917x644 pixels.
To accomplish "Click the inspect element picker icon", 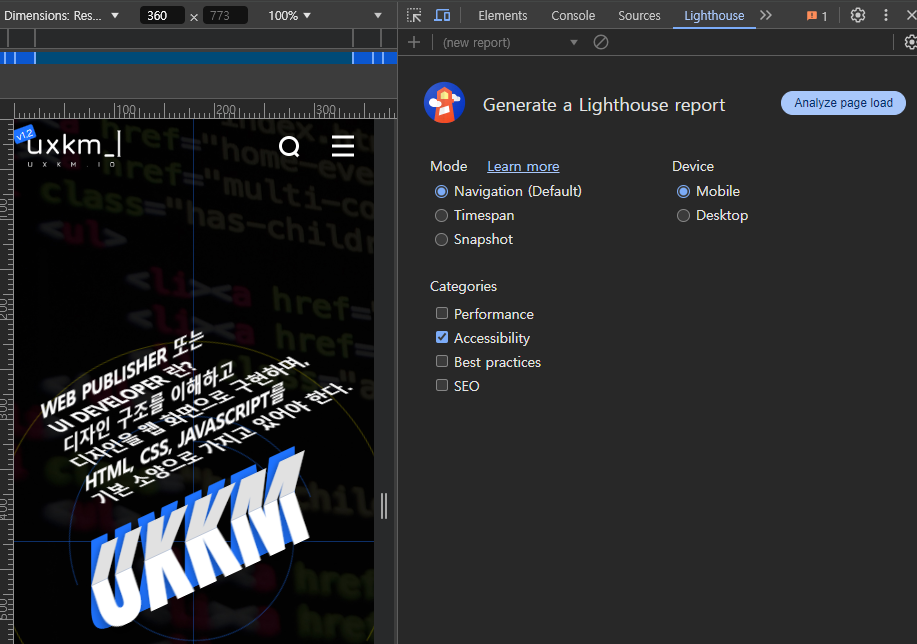I will pos(414,15).
